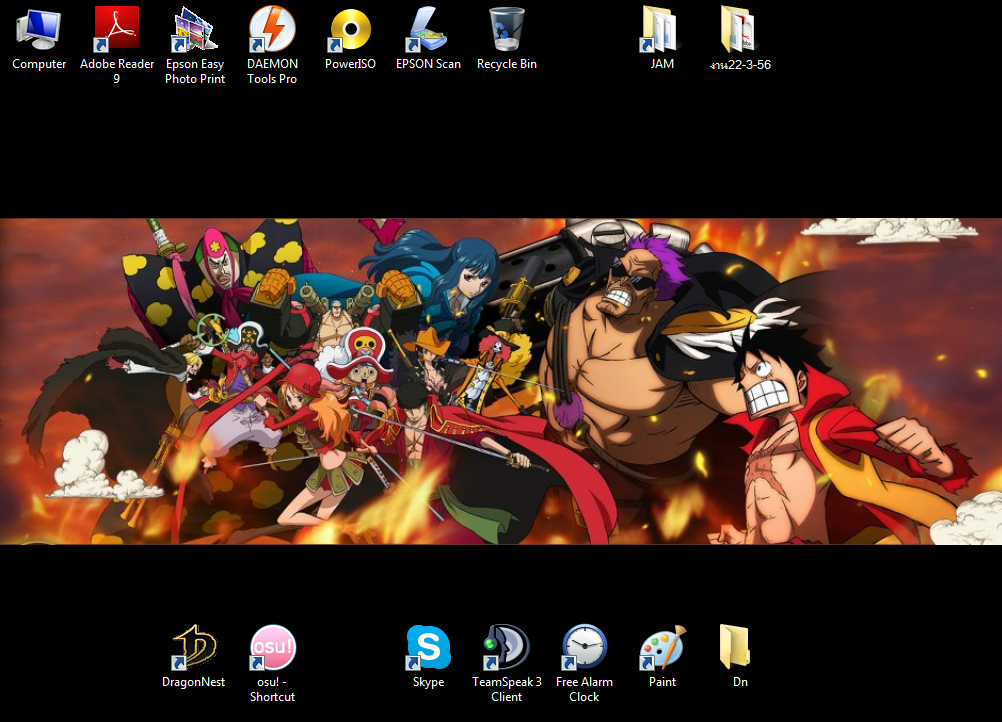Click the "EPSON Scan" label text
Viewport: 1002px width, 722px height.
tap(428, 64)
